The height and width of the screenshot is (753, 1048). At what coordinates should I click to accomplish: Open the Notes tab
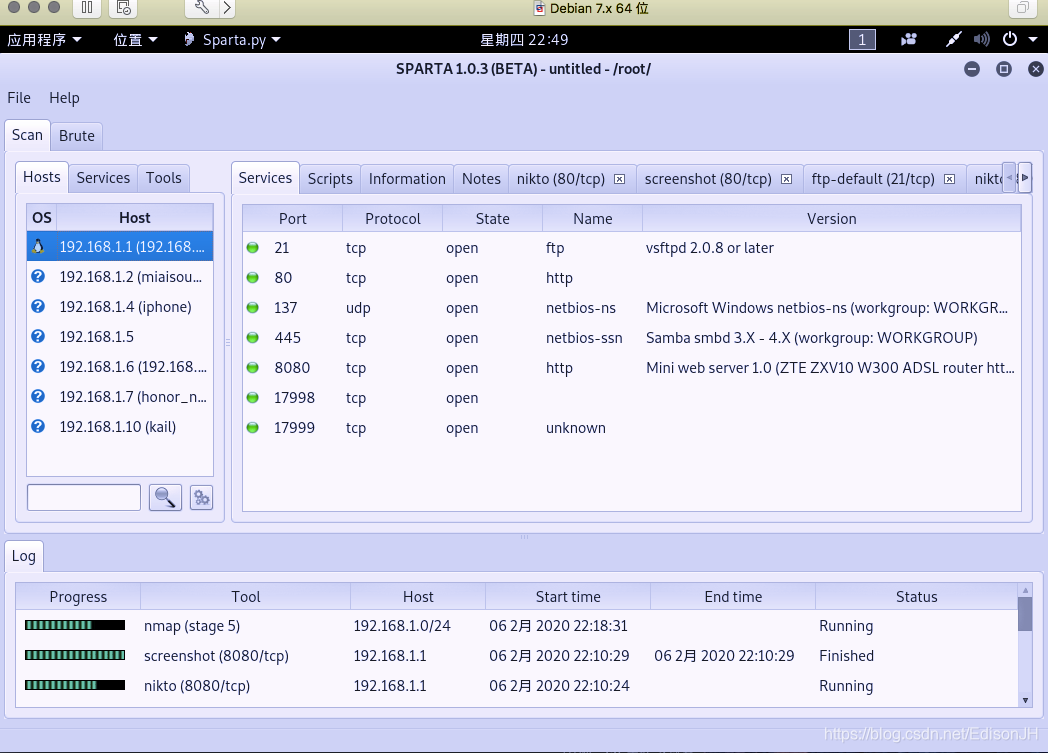481,179
